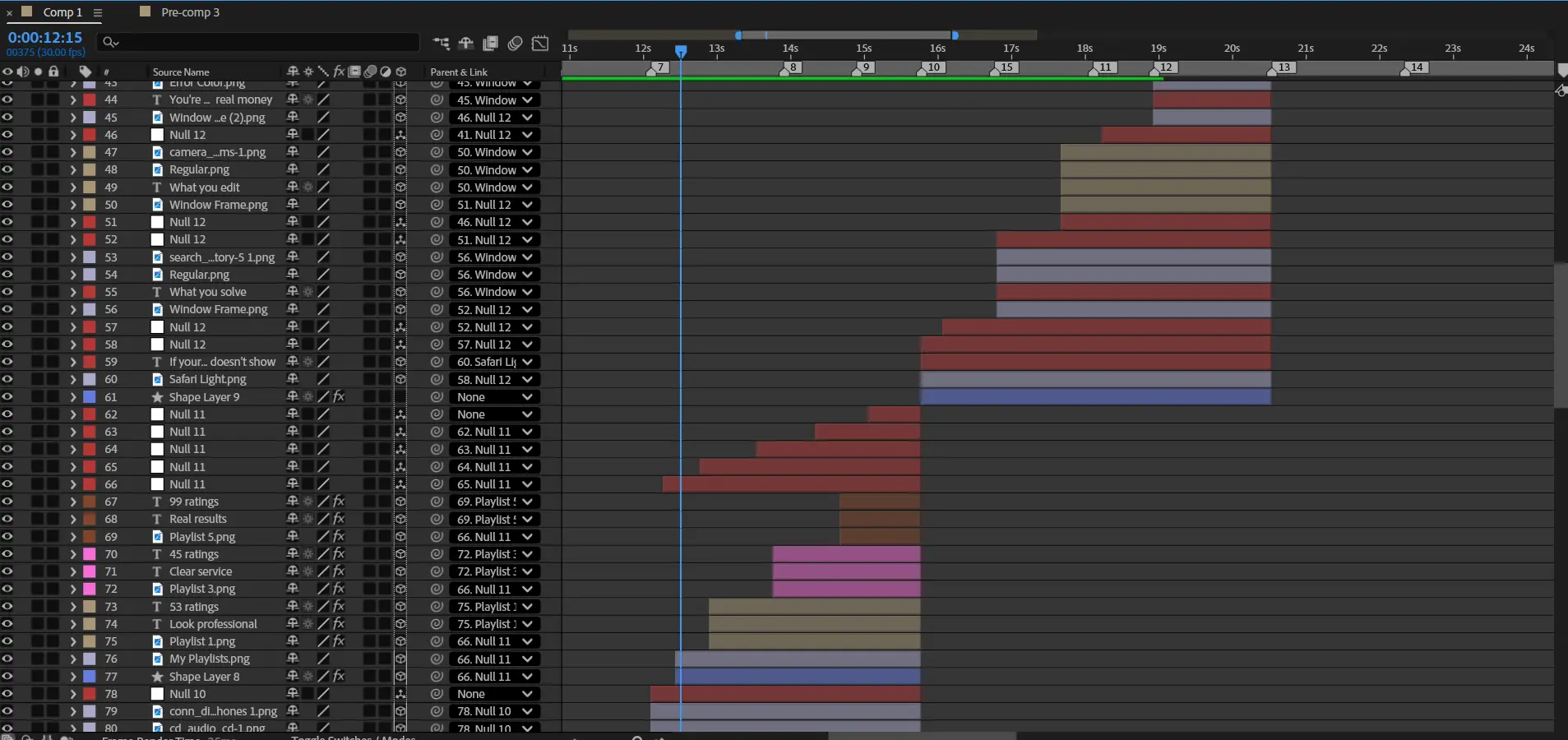The width and height of the screenshot is (1568, 740).
Task: Hide layer 49 What you edit
Action: coord(7,187)
